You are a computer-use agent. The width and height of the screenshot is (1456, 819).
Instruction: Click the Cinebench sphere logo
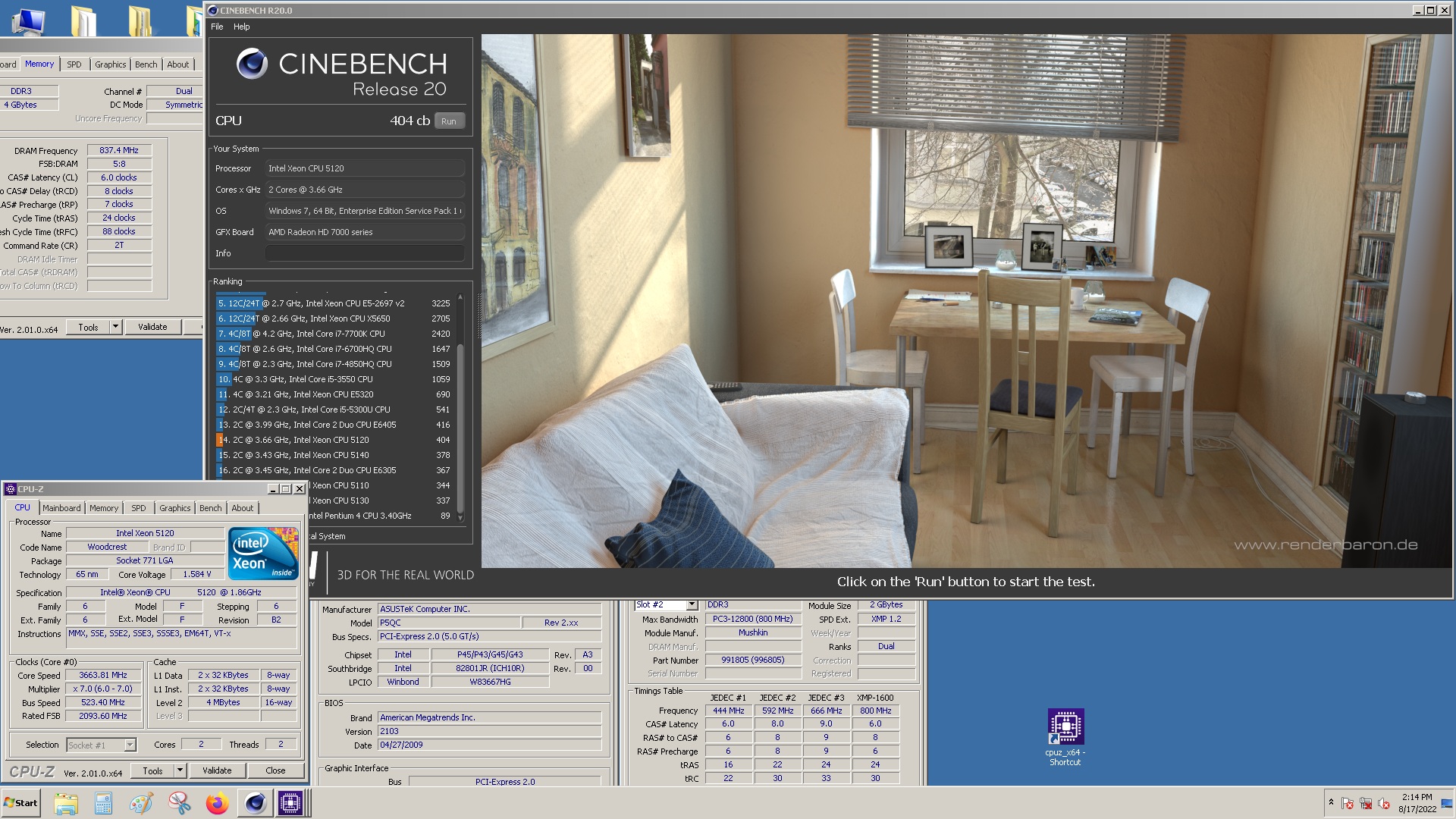tap(252, 64)
